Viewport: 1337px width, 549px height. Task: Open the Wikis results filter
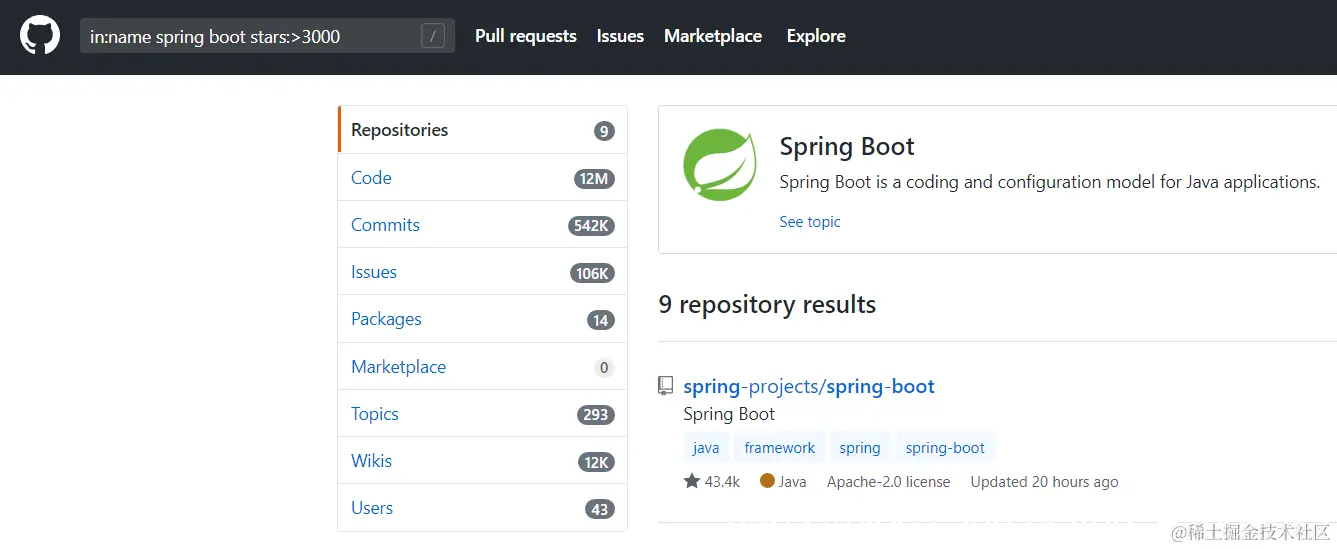371,461
